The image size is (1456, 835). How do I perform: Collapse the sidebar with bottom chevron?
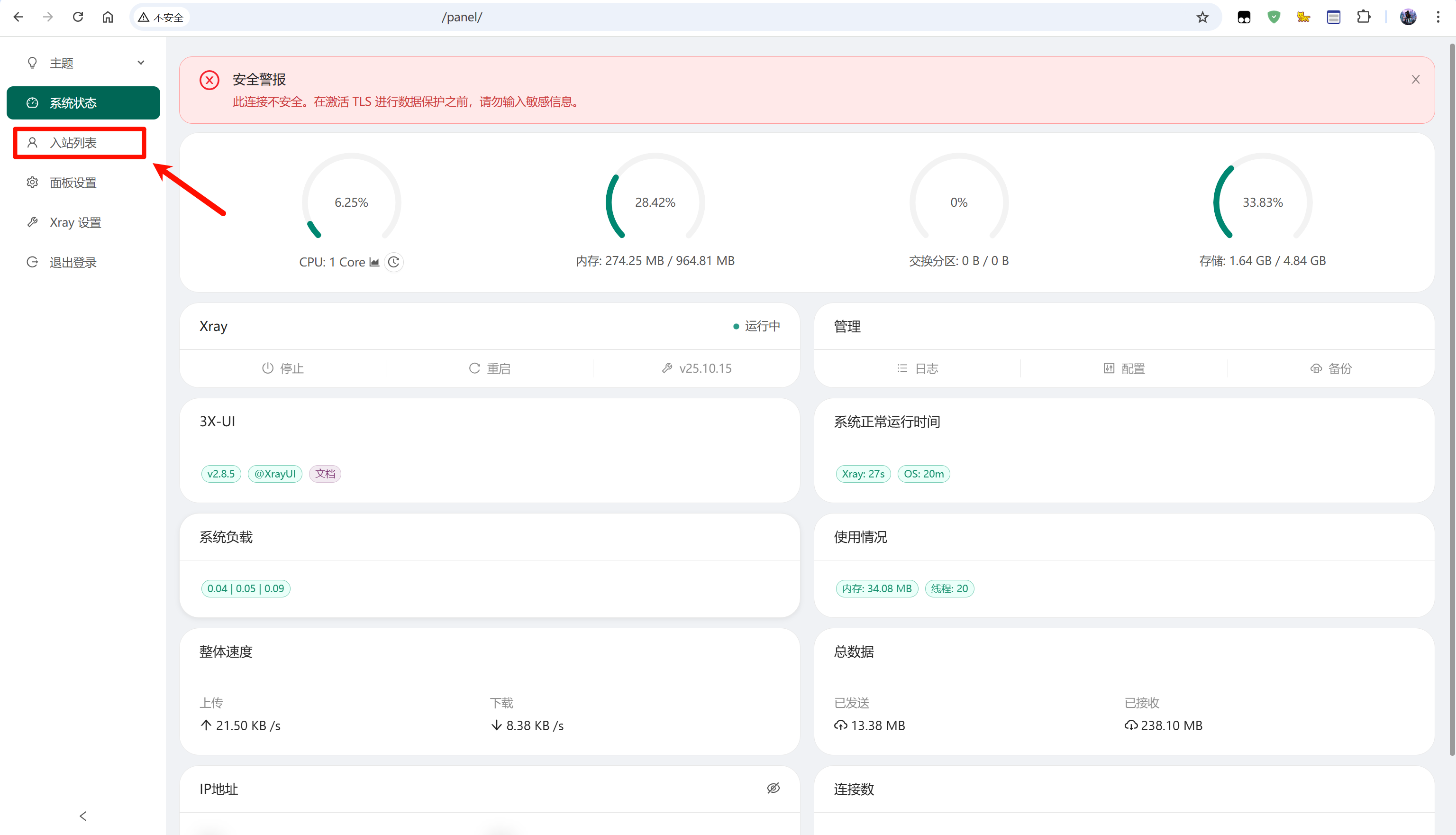[x=83, y=816]
